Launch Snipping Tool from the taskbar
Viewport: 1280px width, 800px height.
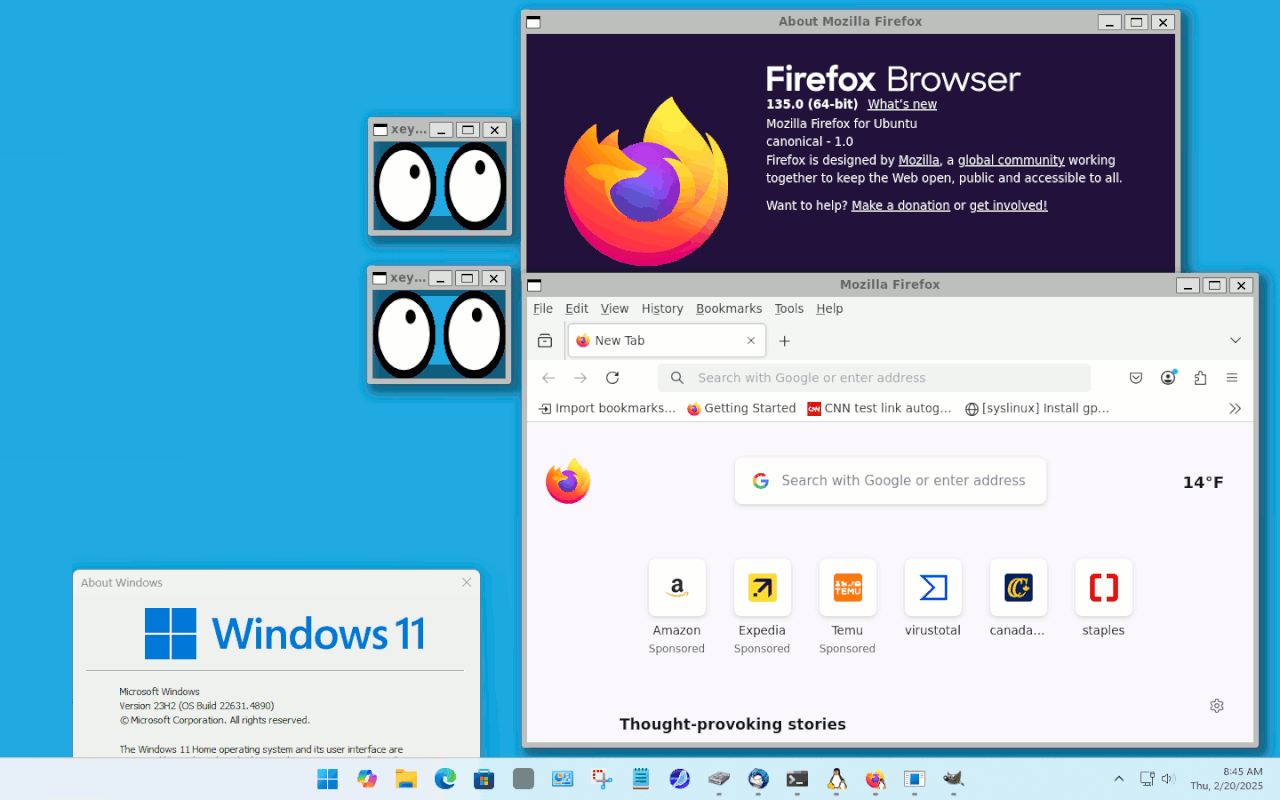[x=601, y=778]
